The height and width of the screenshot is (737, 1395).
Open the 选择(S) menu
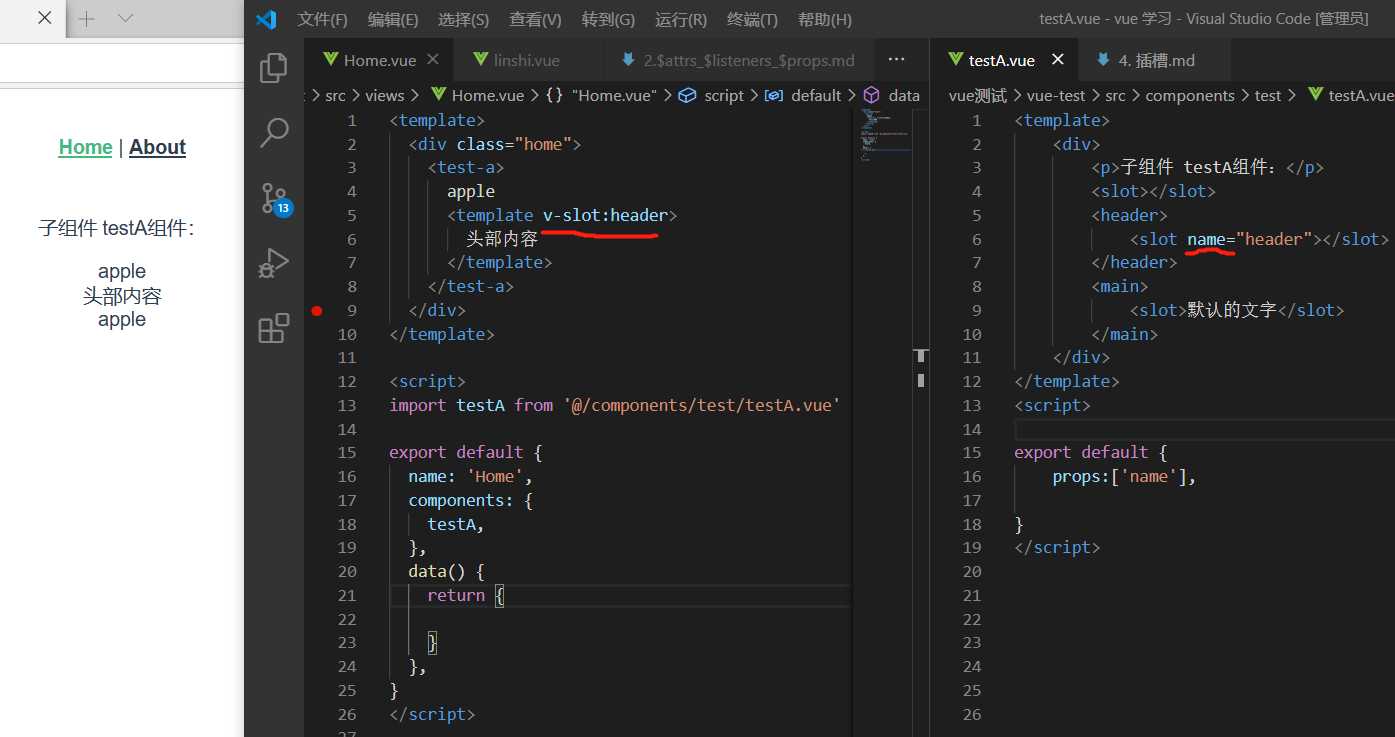(463, 19)
